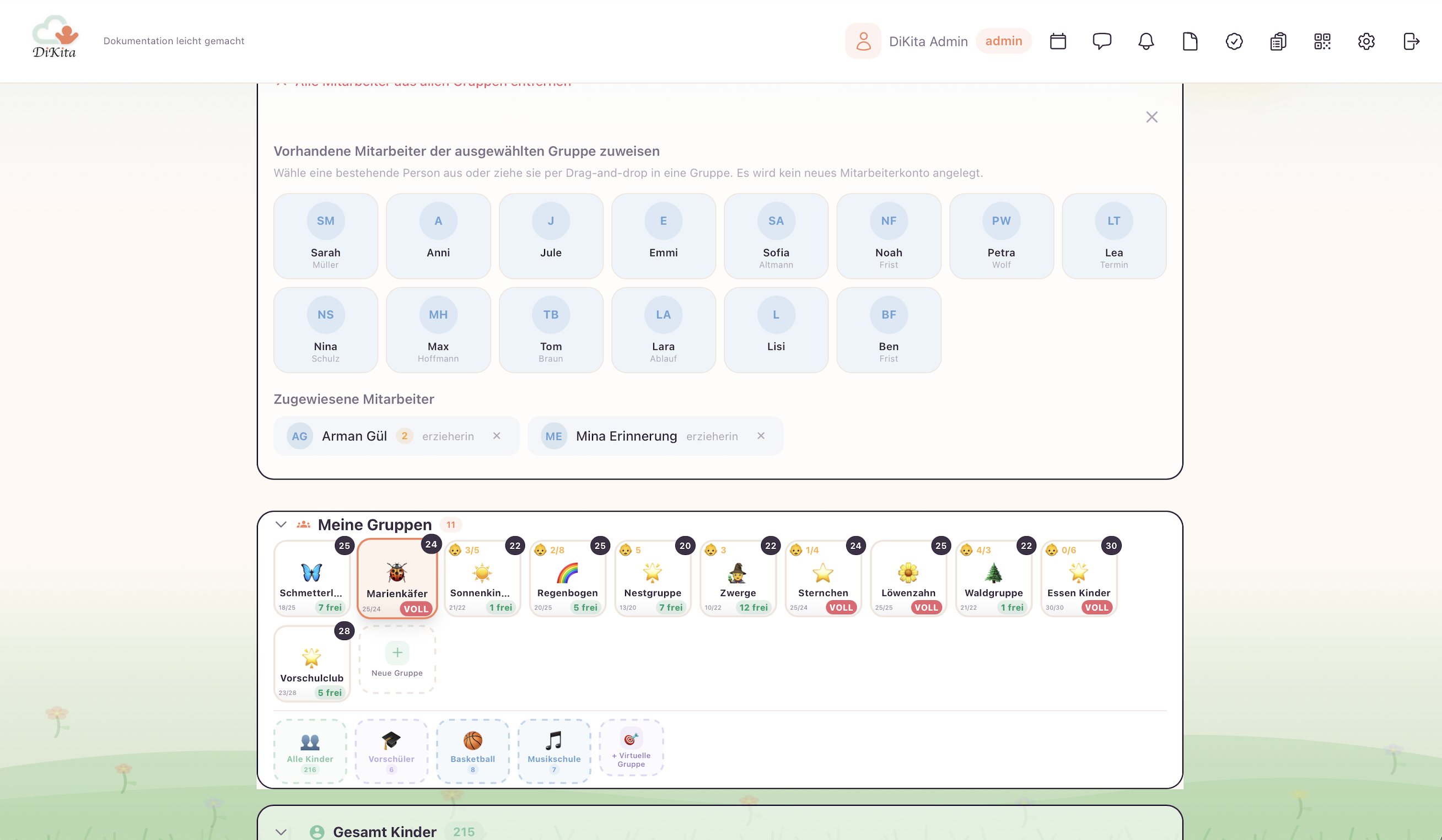Click the 'Dokumentation leicht gemacht' tagline
This screenshot has width=1442, height=840.
(174, 41)
